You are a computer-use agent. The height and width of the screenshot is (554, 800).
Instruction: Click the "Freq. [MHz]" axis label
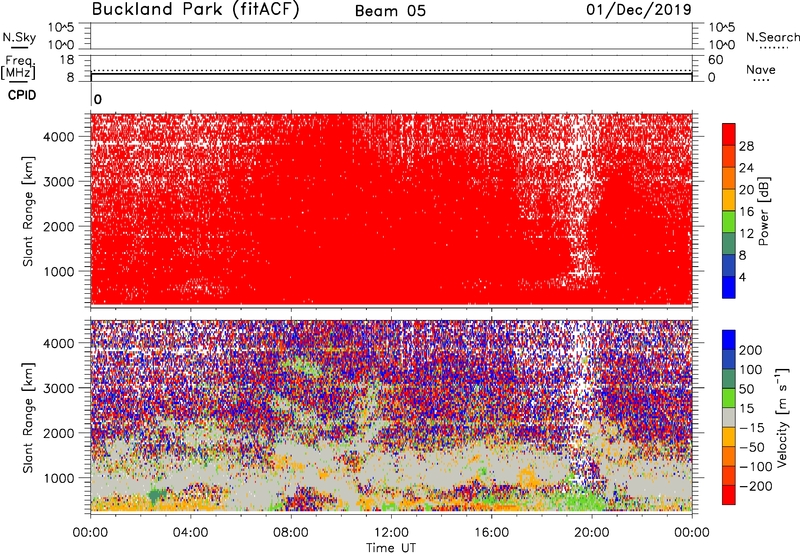19,67
